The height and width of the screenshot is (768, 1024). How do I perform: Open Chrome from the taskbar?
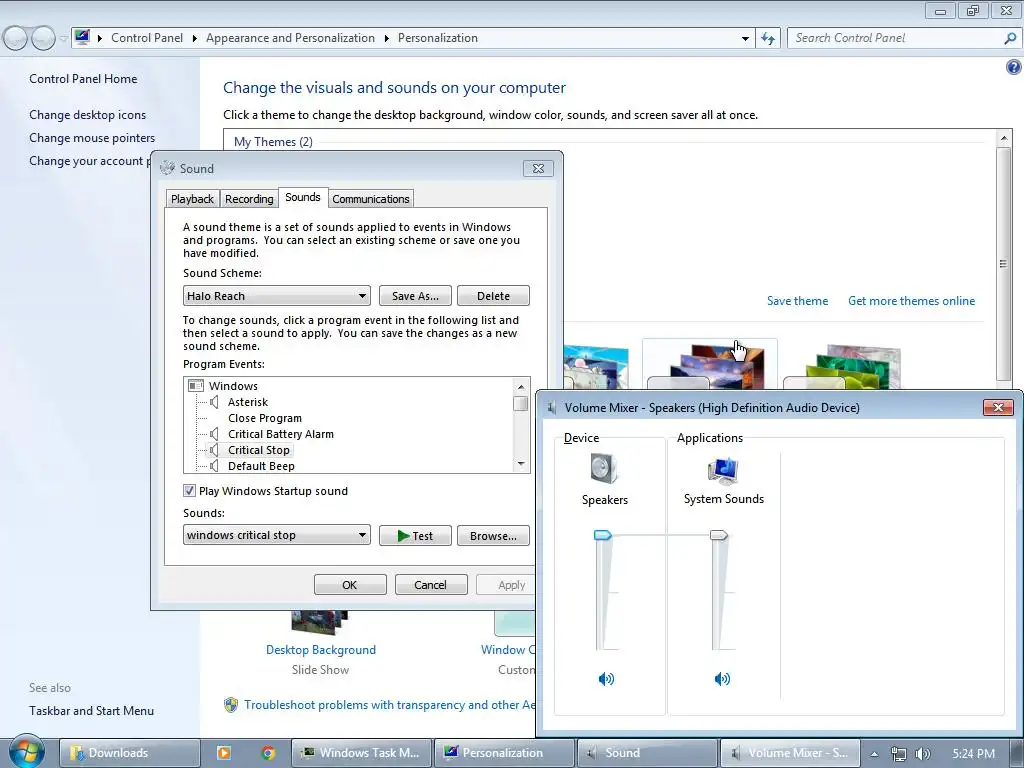click(x=268, y=753)
